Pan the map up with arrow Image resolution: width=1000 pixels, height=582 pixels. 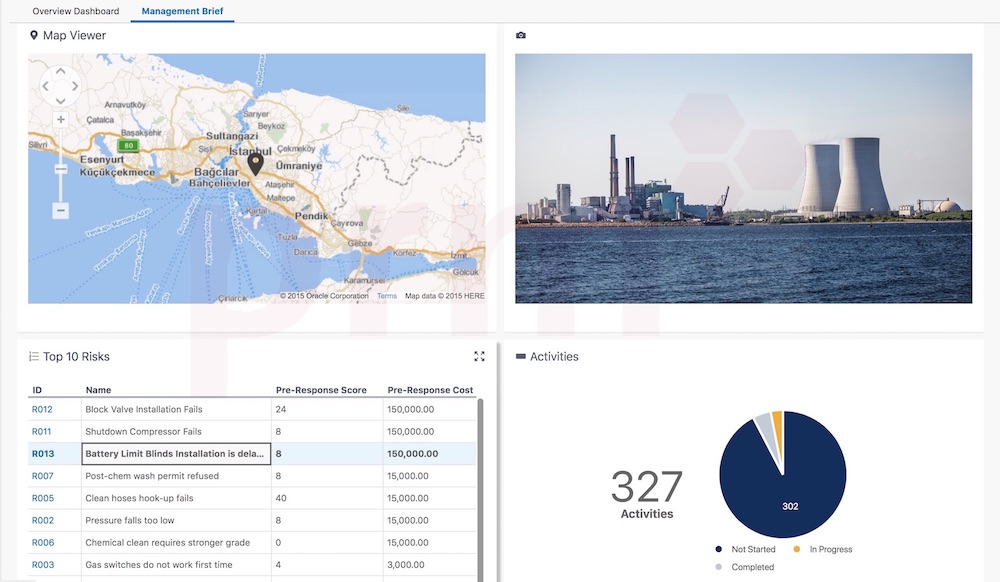[x=61, y=72]
